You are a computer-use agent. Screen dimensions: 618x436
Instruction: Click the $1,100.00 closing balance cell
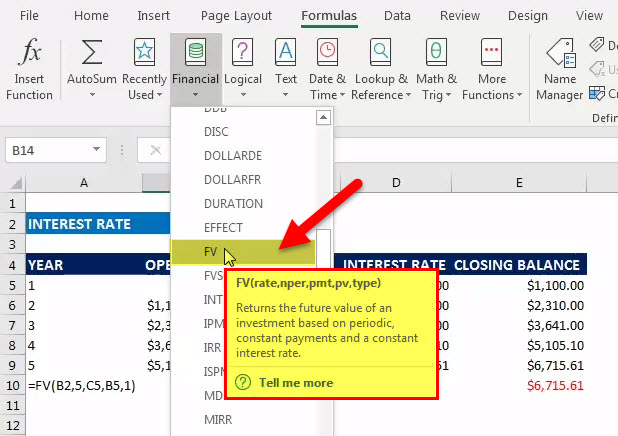pos(519,285)
